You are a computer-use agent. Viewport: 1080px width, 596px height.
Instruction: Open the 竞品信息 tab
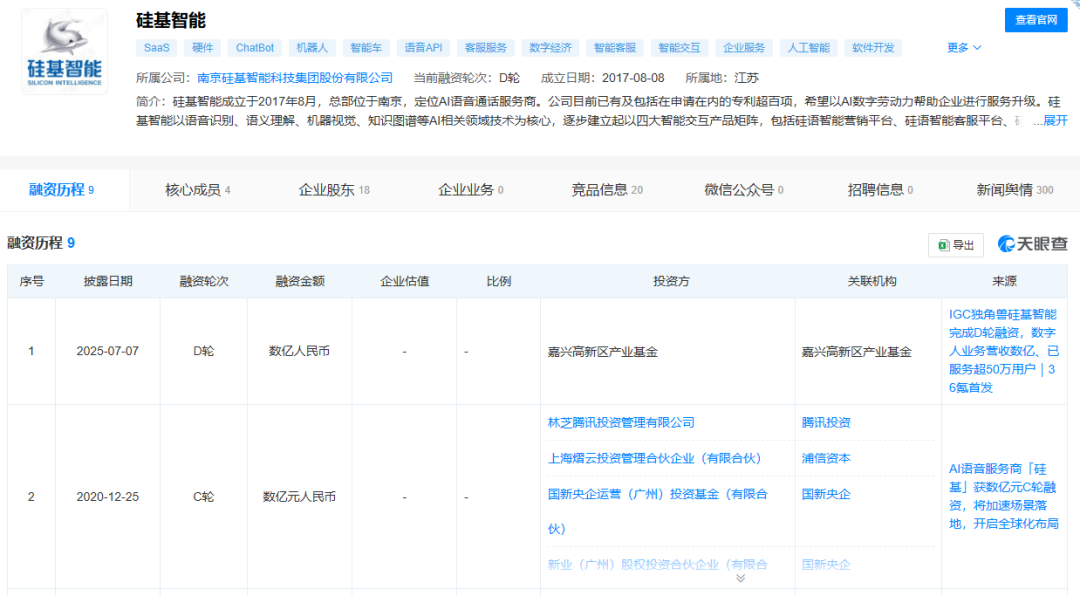pos(600,189)
